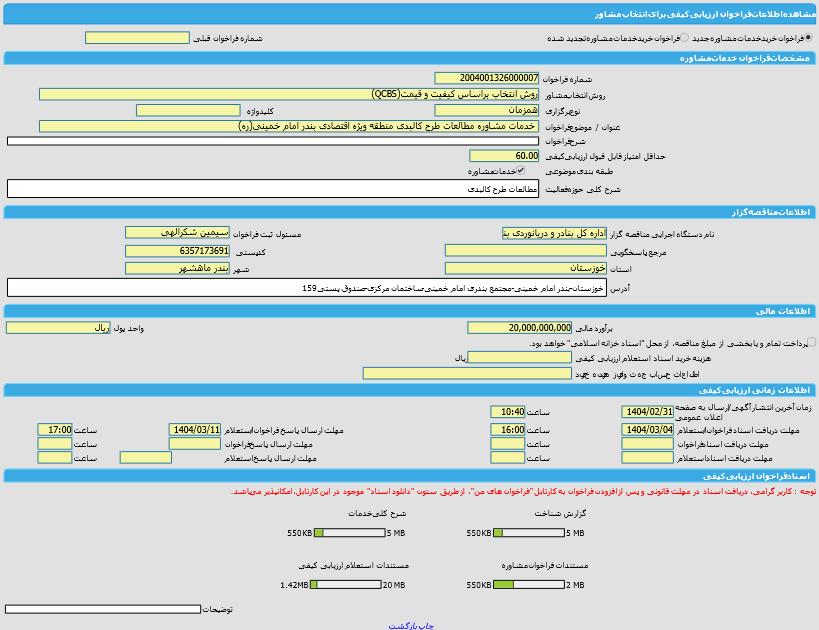819x630 pixels.
Task: Click the empty توضیحات notes field
Action: pyautogui.click(x=103, y=609)
